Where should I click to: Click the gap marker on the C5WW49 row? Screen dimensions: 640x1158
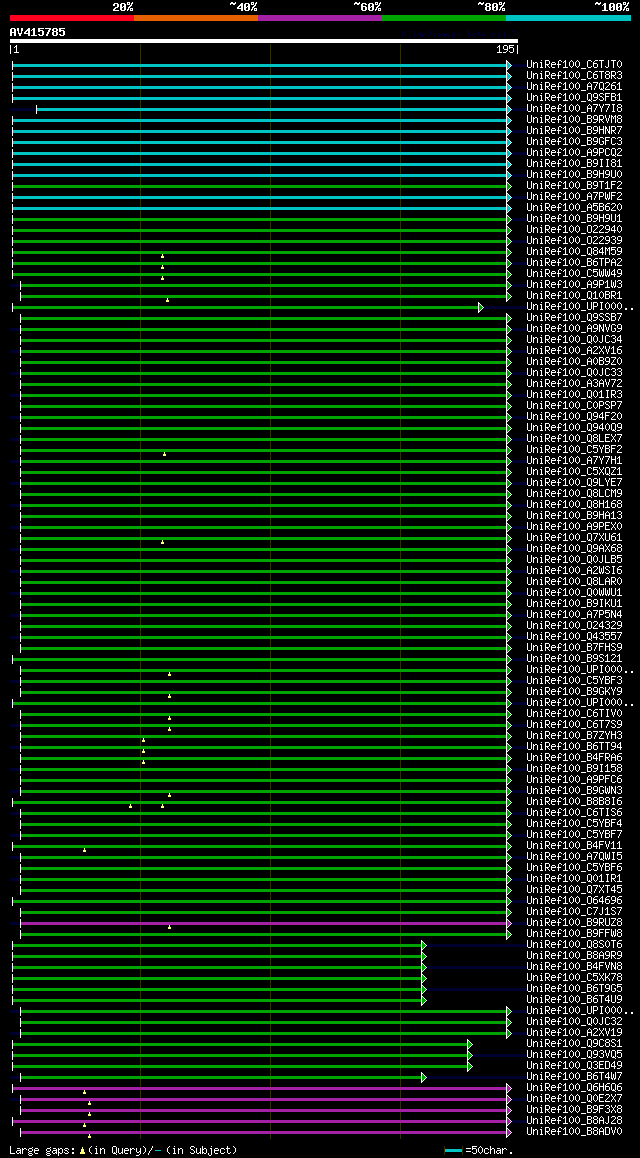tap(162, 278)
